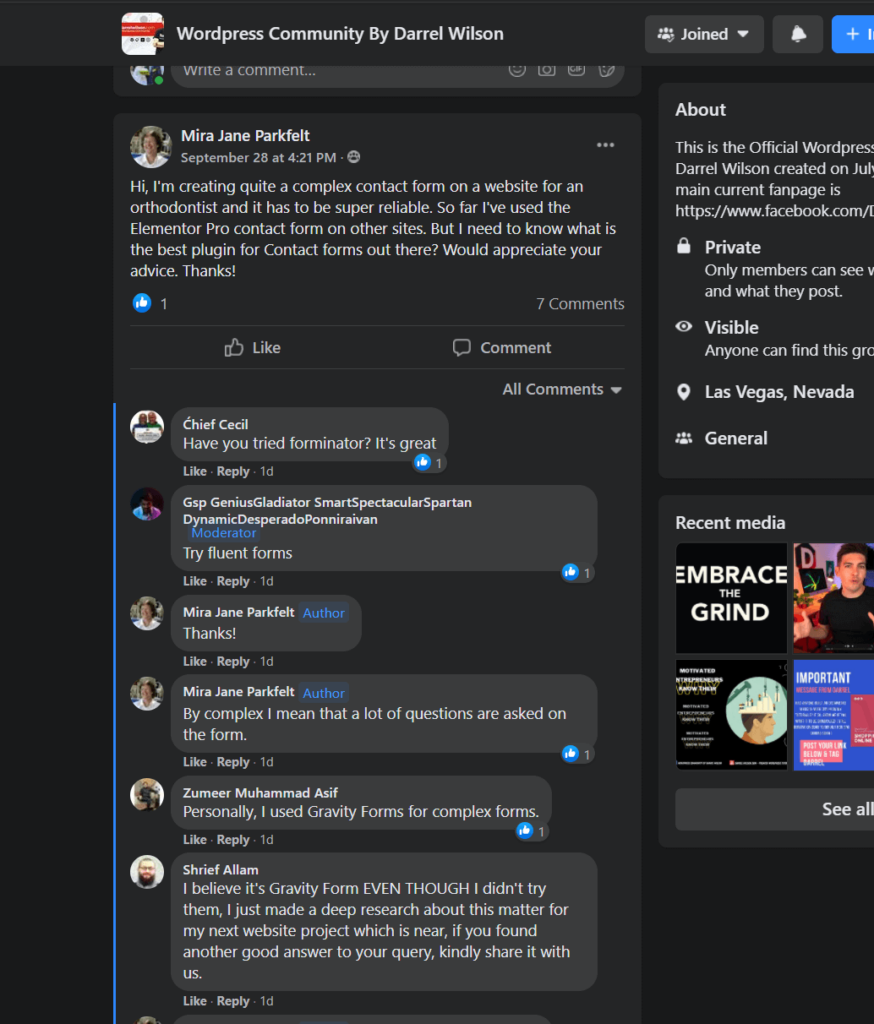Open the Embrace The Grind media thumbnail
Viewport: 874px width, 1024px height.
[731, 598]
